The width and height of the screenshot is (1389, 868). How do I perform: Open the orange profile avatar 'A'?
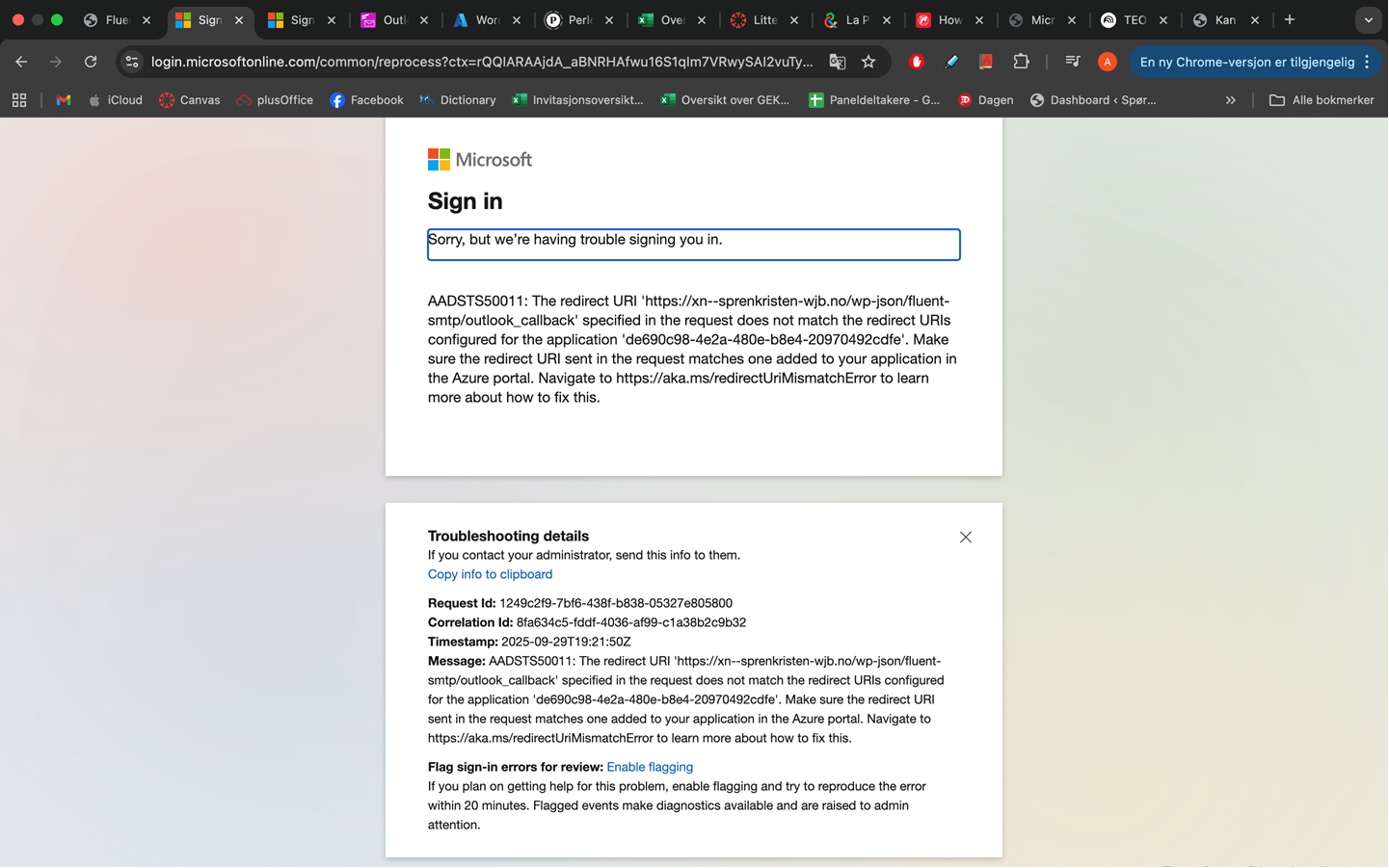[x=1108, y=62]
